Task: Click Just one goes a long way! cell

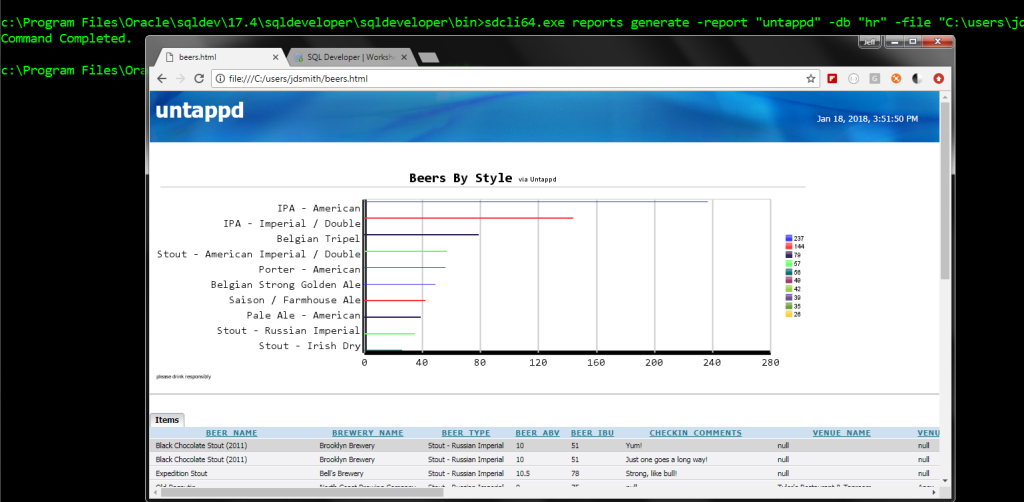Action: (x=666, y=460)
